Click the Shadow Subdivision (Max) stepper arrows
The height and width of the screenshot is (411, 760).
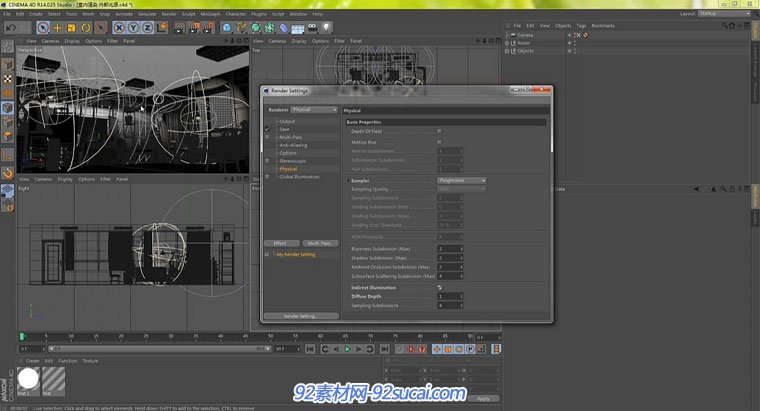click(461, 258)
